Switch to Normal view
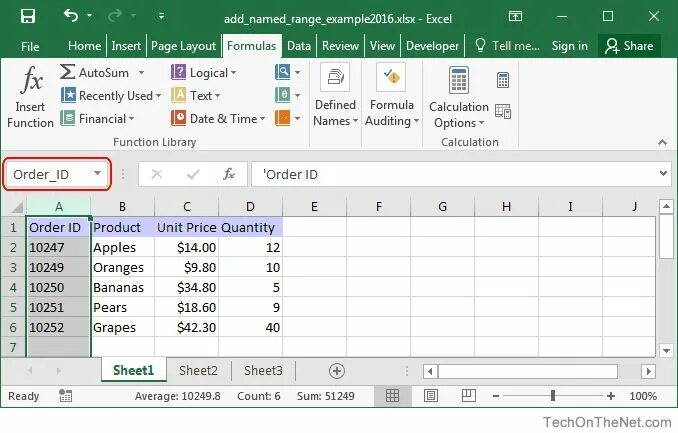The height and width of the screenshot is (433, 678). point(392,395)
